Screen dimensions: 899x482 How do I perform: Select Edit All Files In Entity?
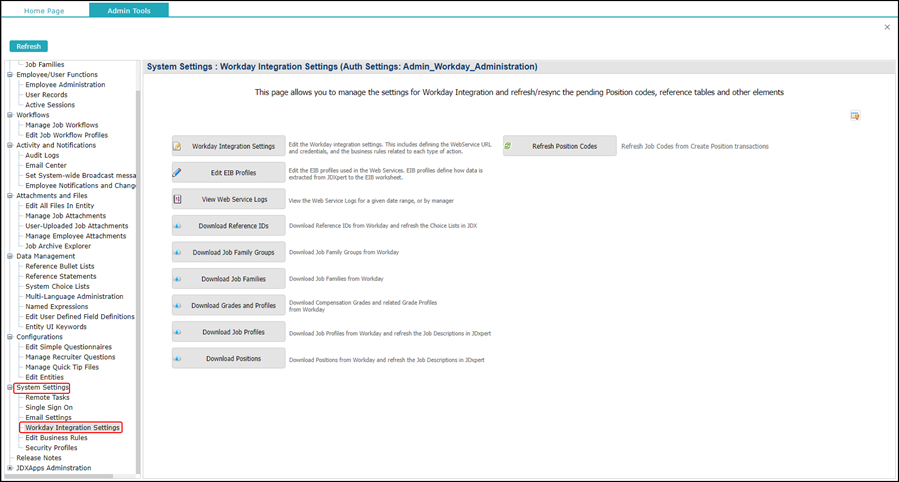pyautogui.click(x=60, y=206)
